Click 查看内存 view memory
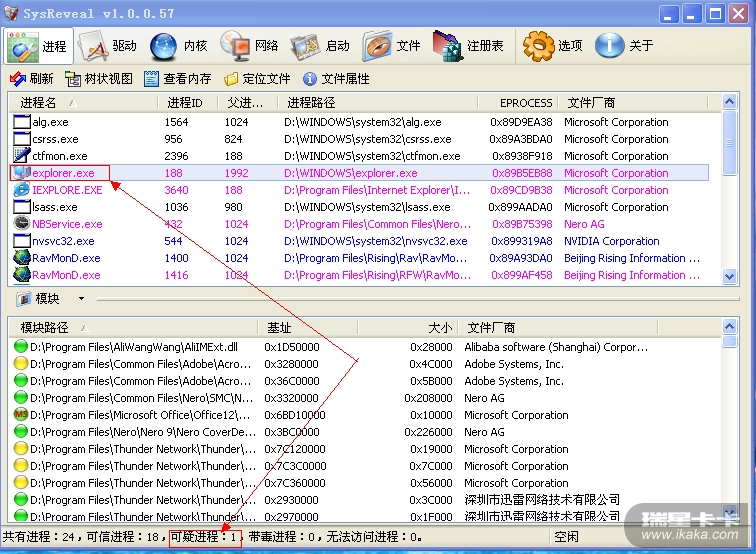Image resolution: width=756 pixels, height=554 pixels. [178, 79]
